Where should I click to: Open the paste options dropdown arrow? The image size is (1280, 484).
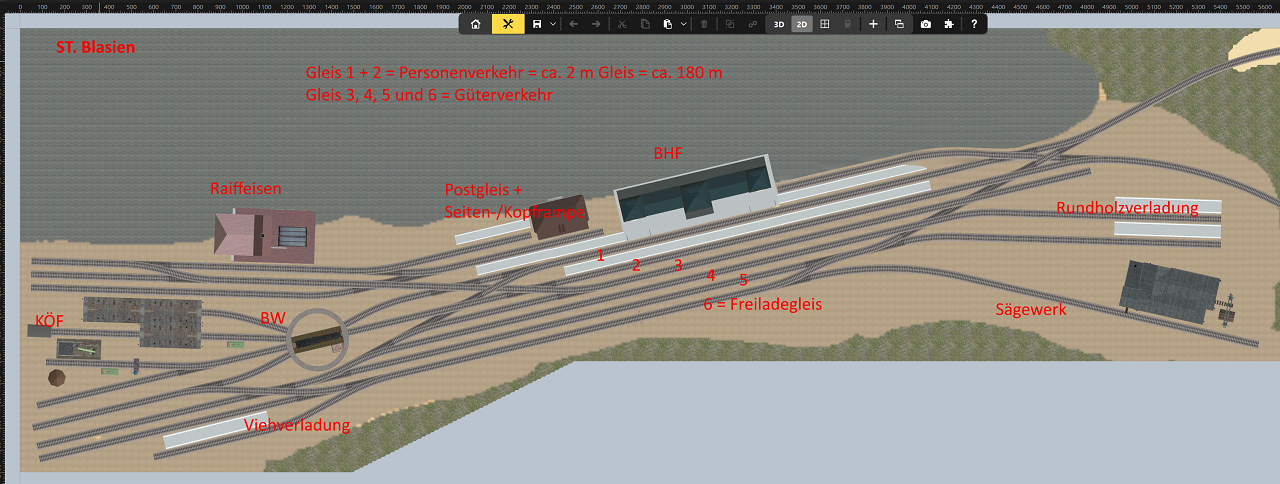point(684,24)
